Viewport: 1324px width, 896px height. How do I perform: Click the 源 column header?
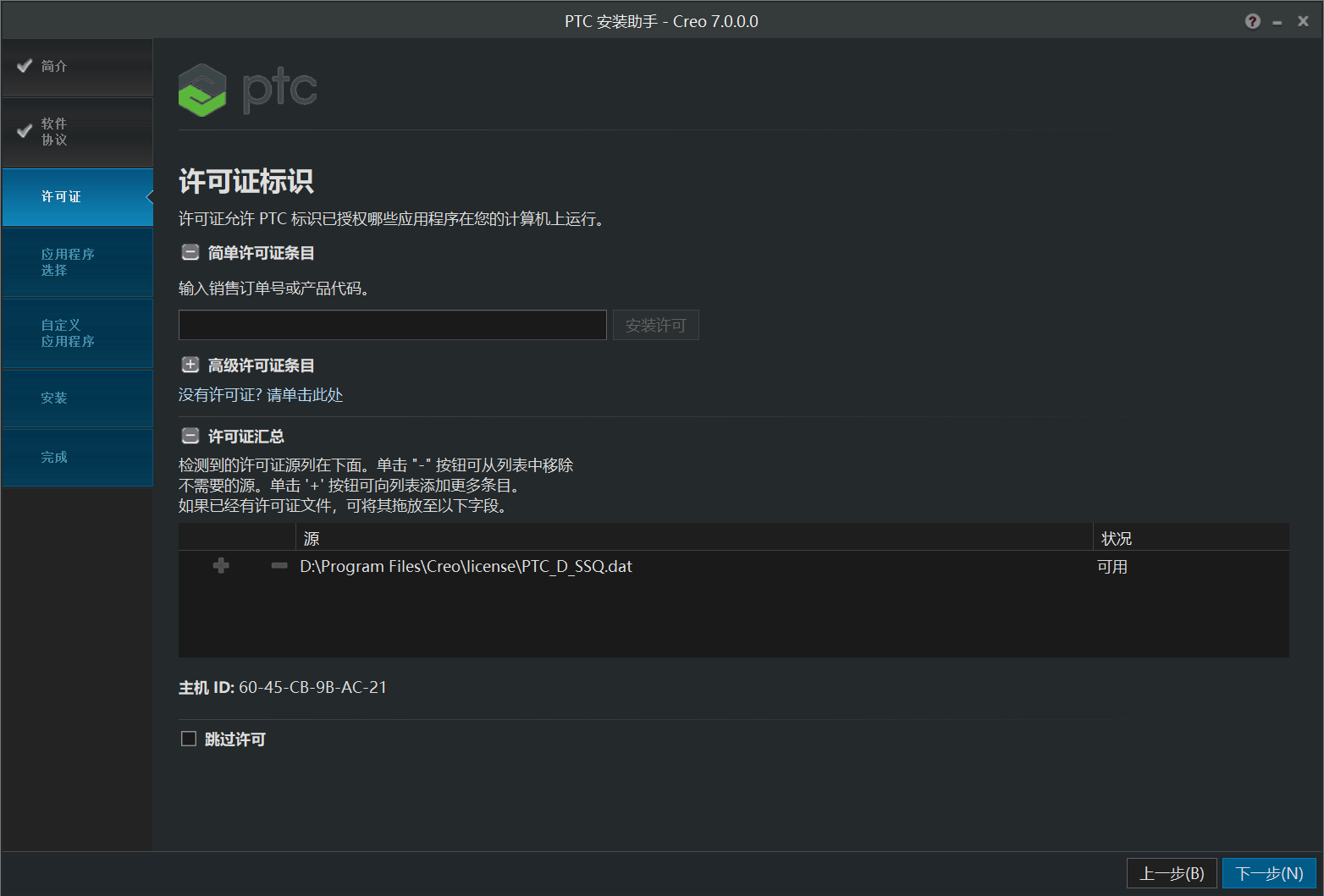[694, 538]
